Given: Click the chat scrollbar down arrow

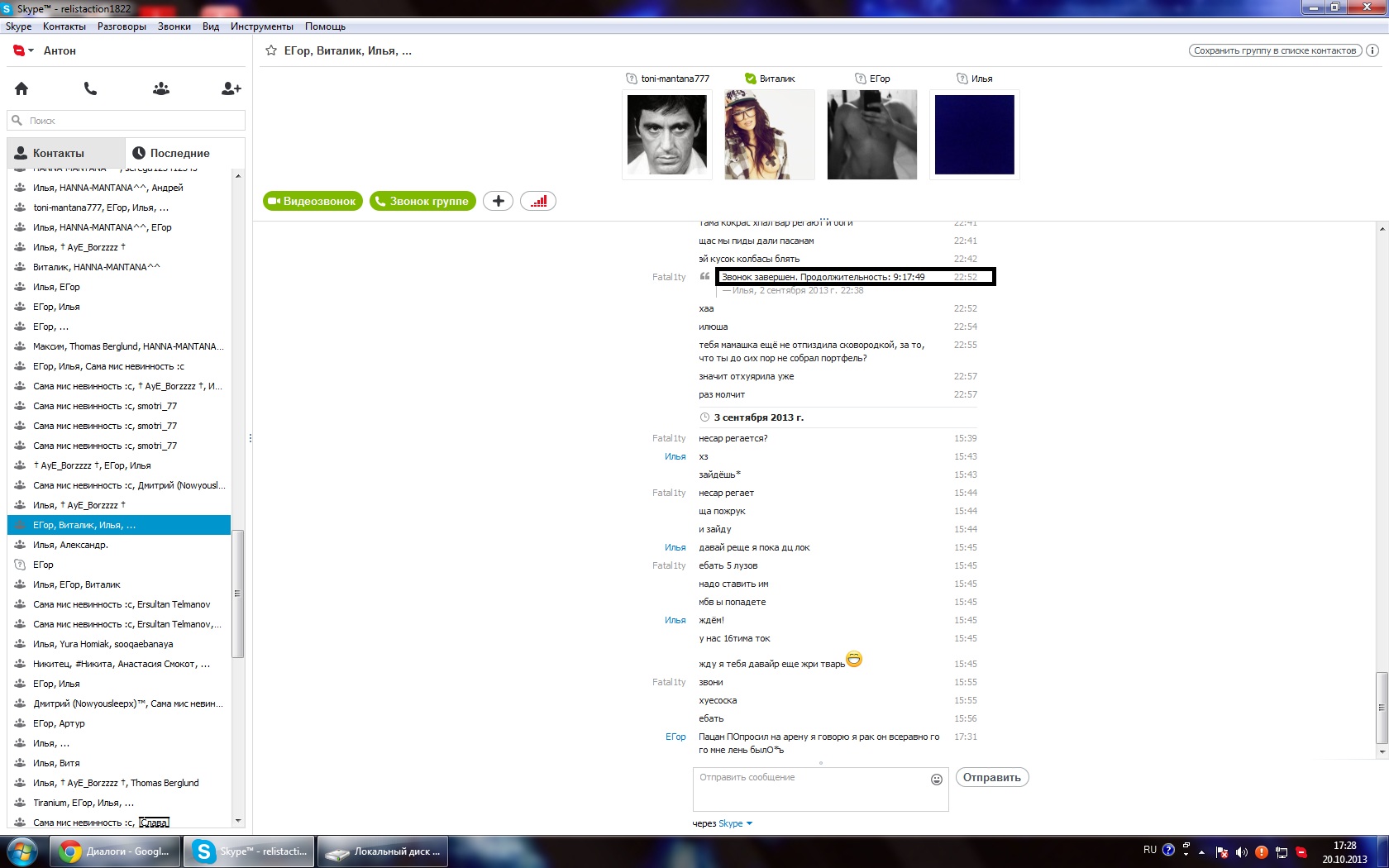Looking at the screenshot, I should click(1382, 752).
